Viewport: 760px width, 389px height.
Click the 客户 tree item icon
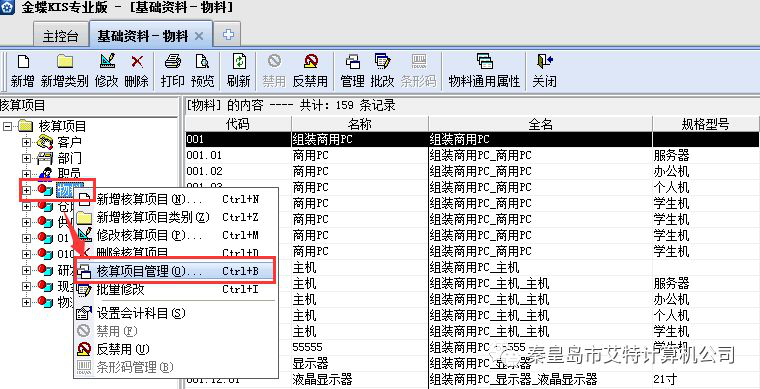pyautogui.click(x=45, y=142)
